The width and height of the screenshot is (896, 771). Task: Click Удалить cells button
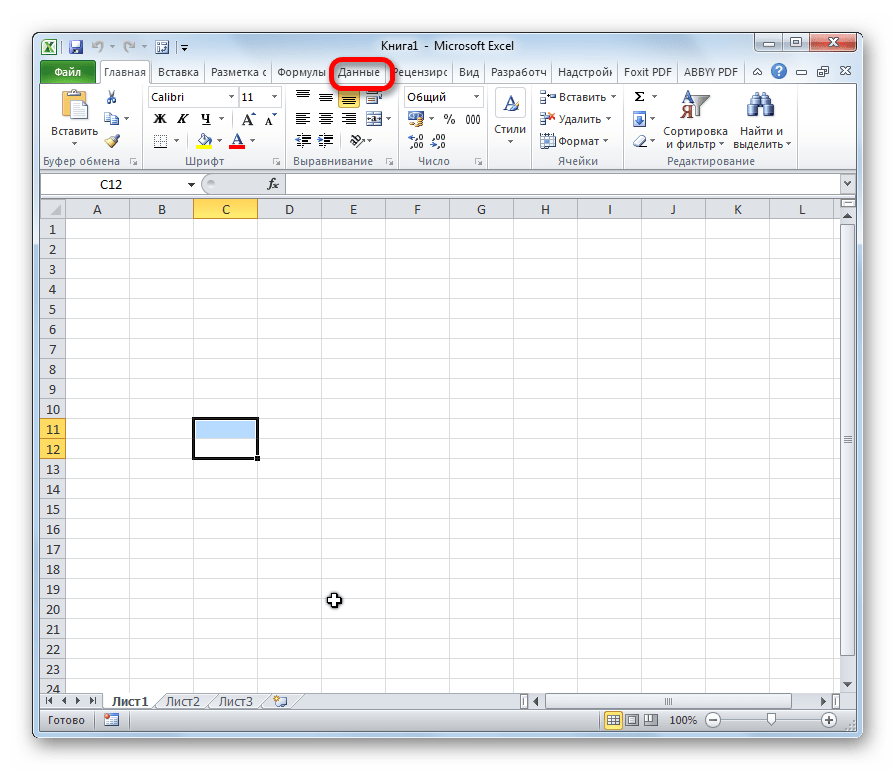[x=575, y=119]
